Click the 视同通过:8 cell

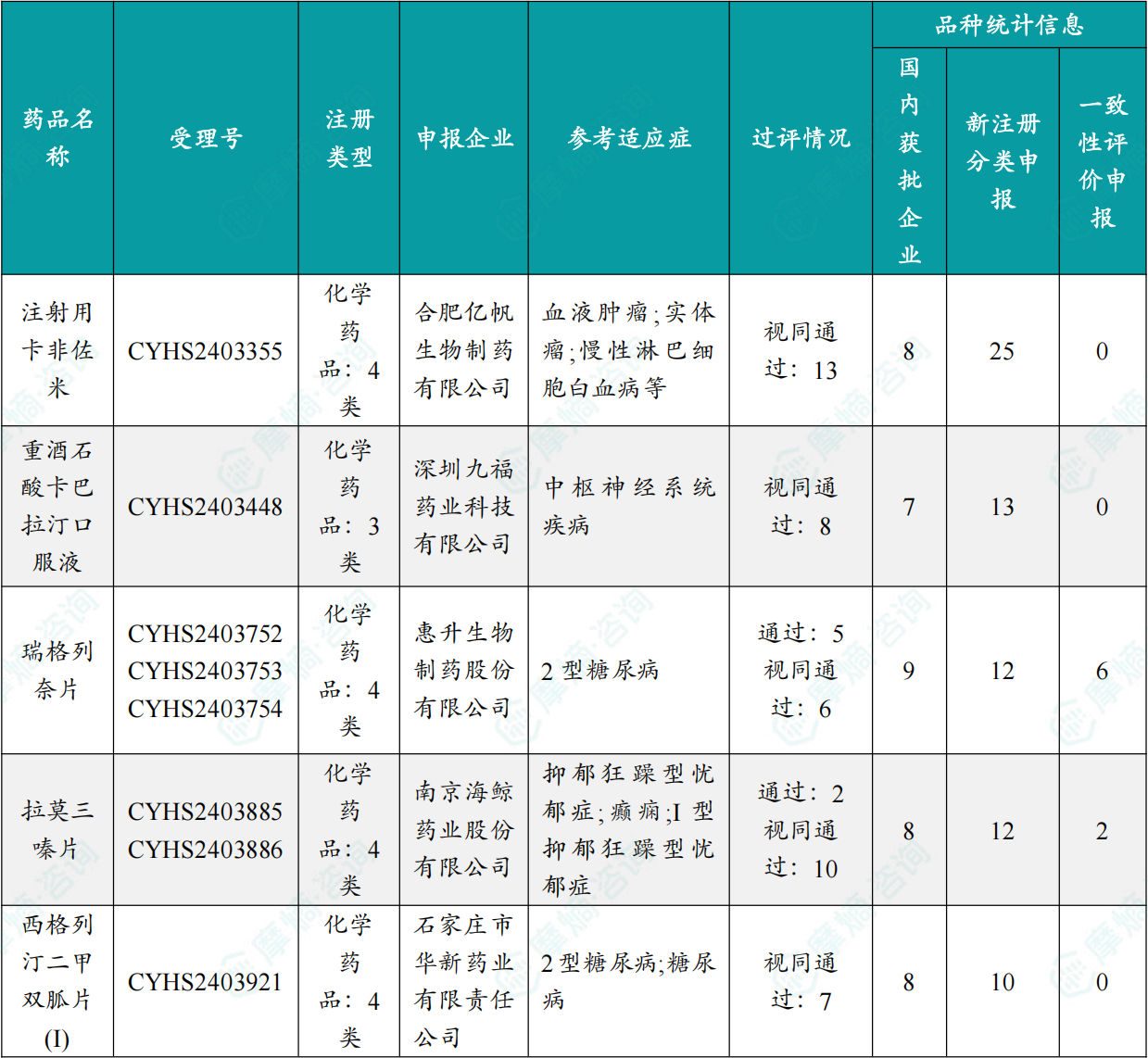click(x=801, y=506)
